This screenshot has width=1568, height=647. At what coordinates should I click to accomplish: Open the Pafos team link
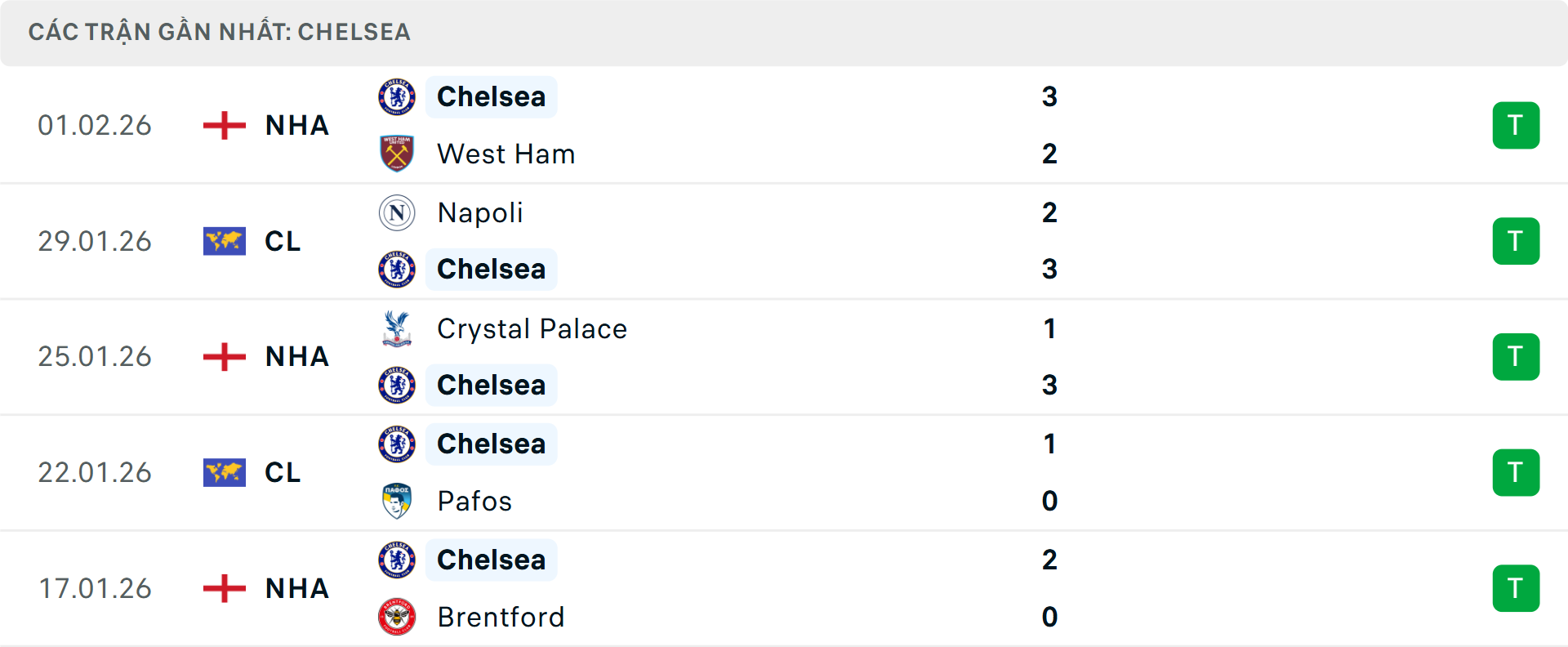(x=474, y=501)
